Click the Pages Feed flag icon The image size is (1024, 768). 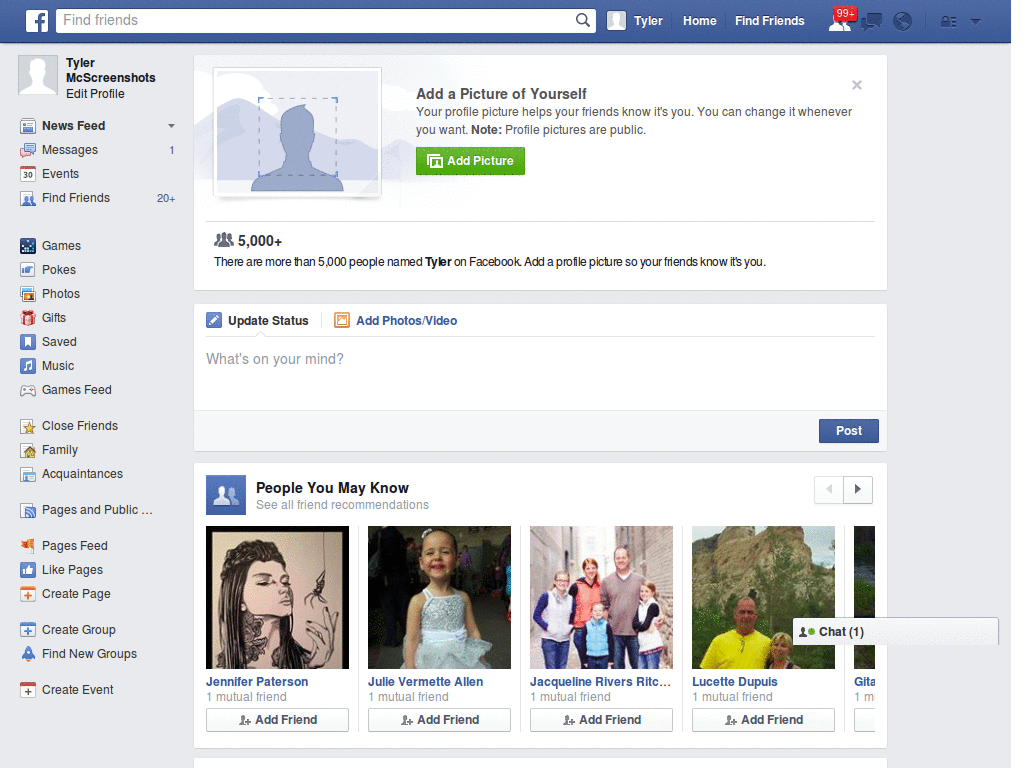(27, 546)
